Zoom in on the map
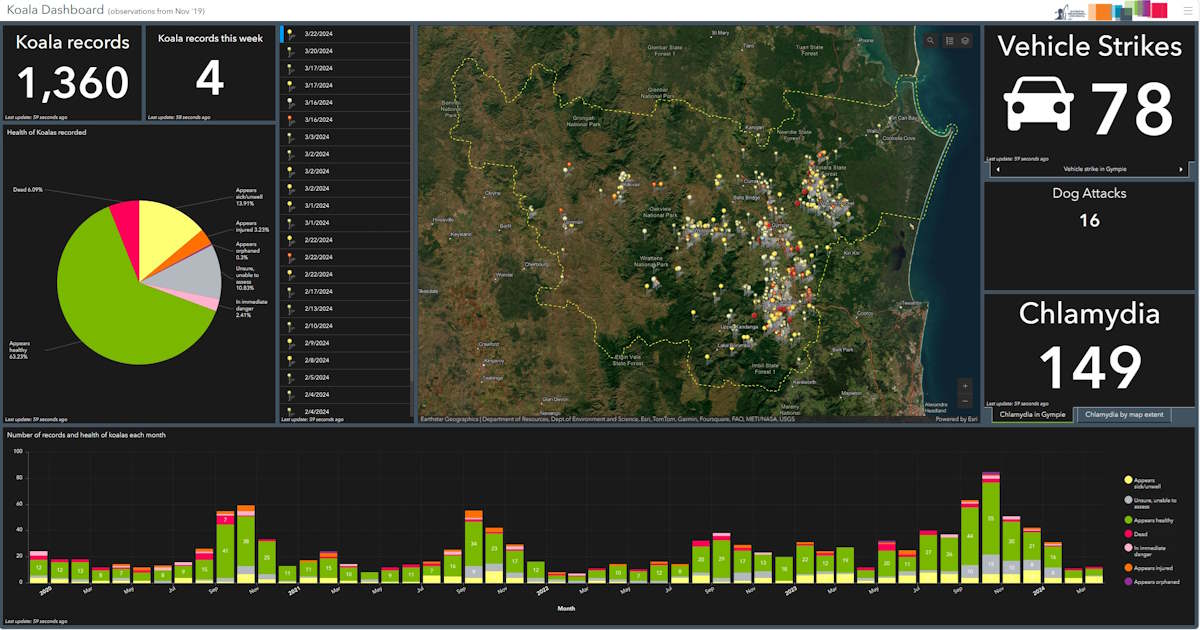 point(964,386)
